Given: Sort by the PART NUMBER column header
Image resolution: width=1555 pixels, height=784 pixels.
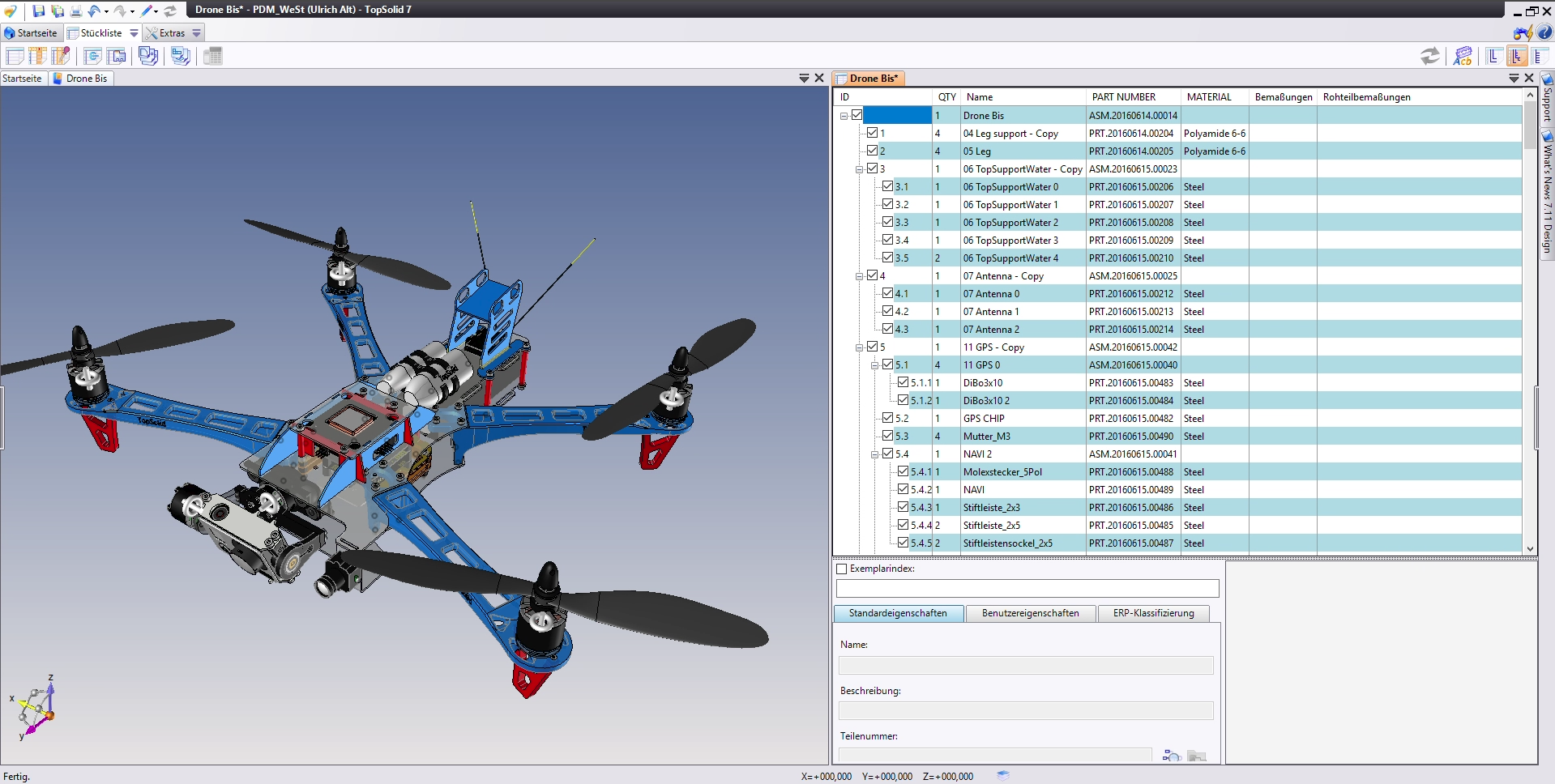Looking at the screenshot, I should 1133,96.
